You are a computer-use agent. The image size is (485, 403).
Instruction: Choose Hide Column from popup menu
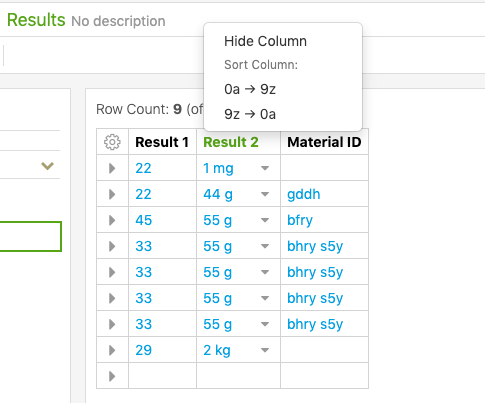(265, 41)
